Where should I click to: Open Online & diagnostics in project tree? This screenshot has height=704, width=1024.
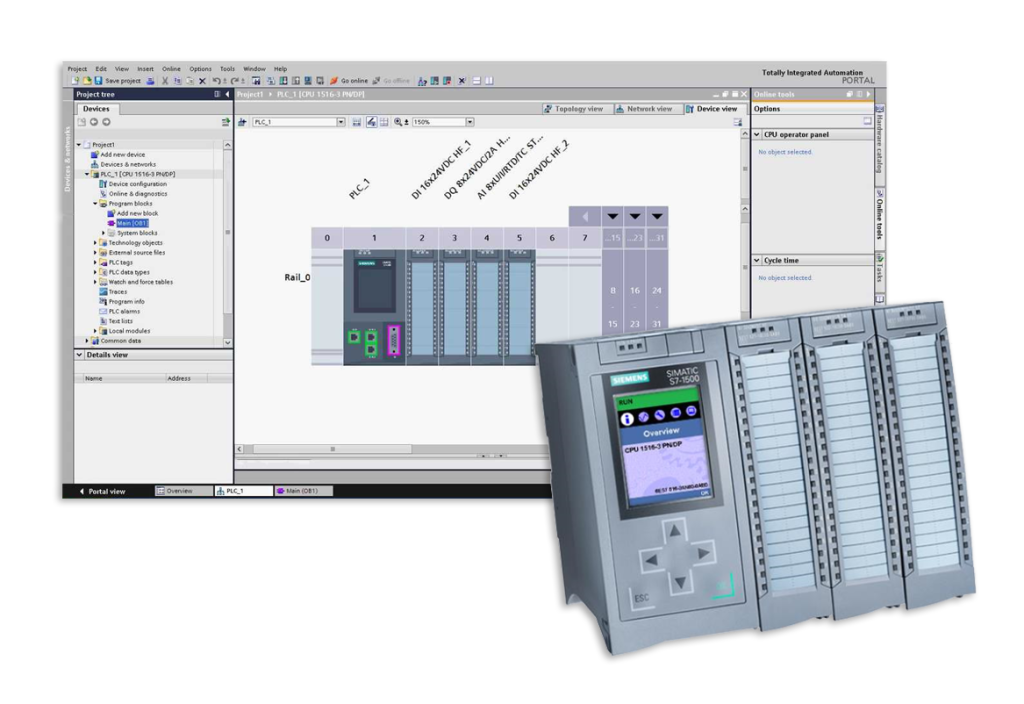(x=138, y=194)
